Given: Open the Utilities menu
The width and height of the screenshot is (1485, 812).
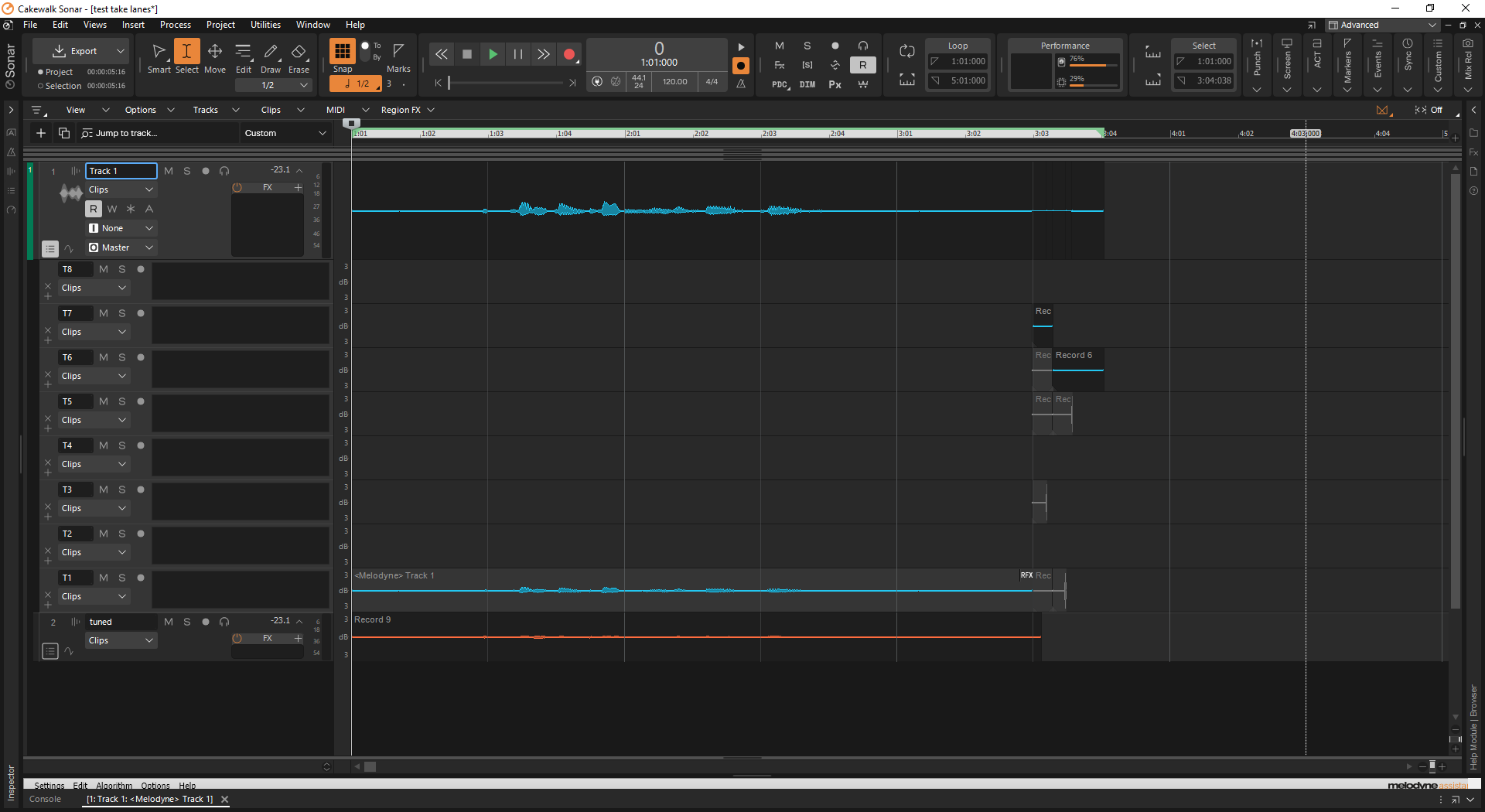Looking at the screenshot, I should click(265, 25).
